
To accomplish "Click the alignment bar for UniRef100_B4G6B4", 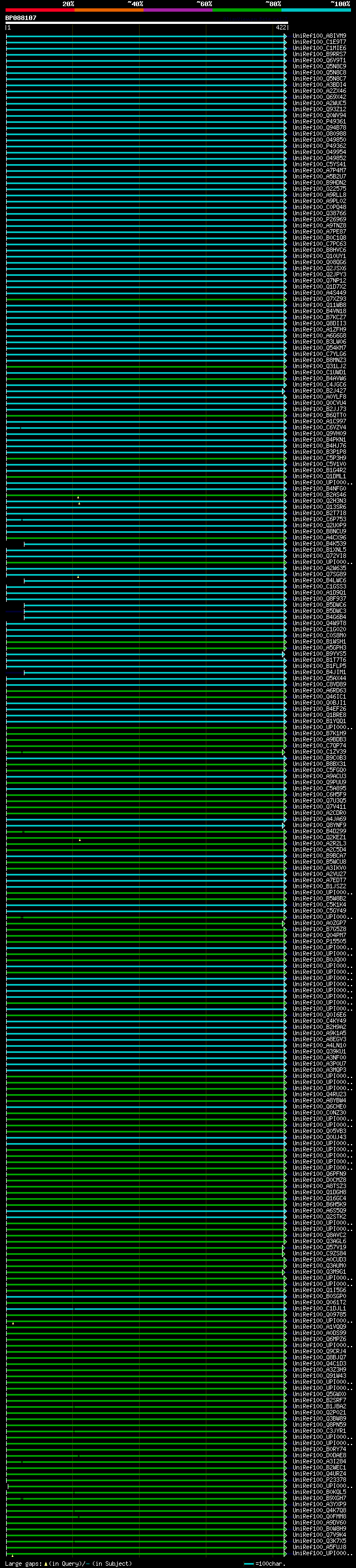I will click(155, 617).
